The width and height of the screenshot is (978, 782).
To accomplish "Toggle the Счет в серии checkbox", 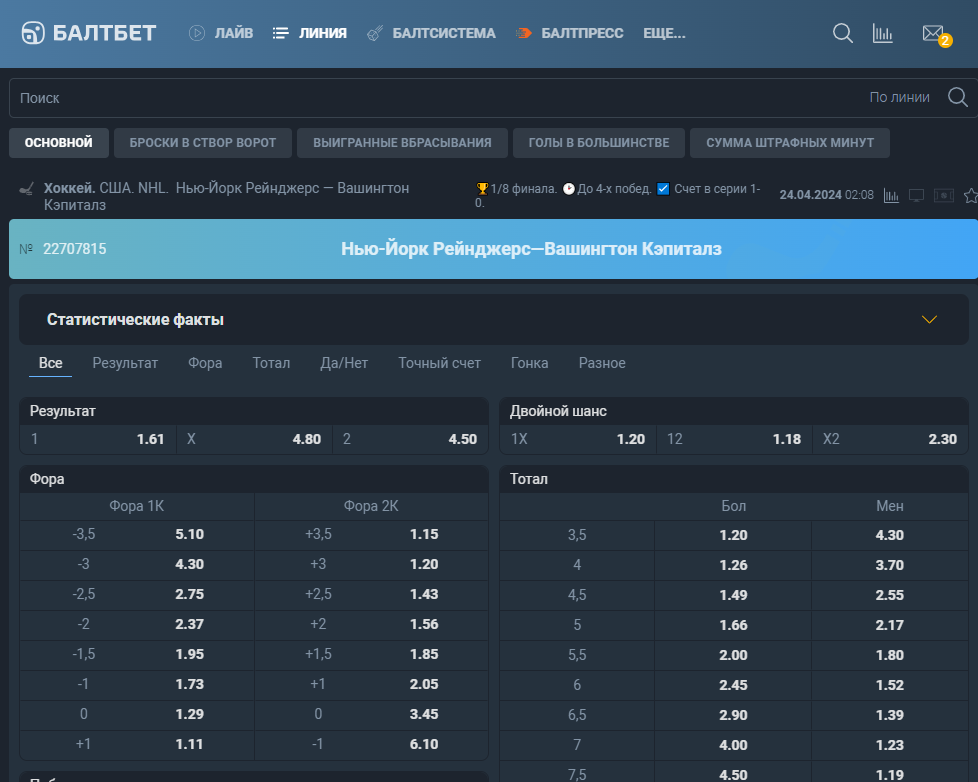I will 664,188.
